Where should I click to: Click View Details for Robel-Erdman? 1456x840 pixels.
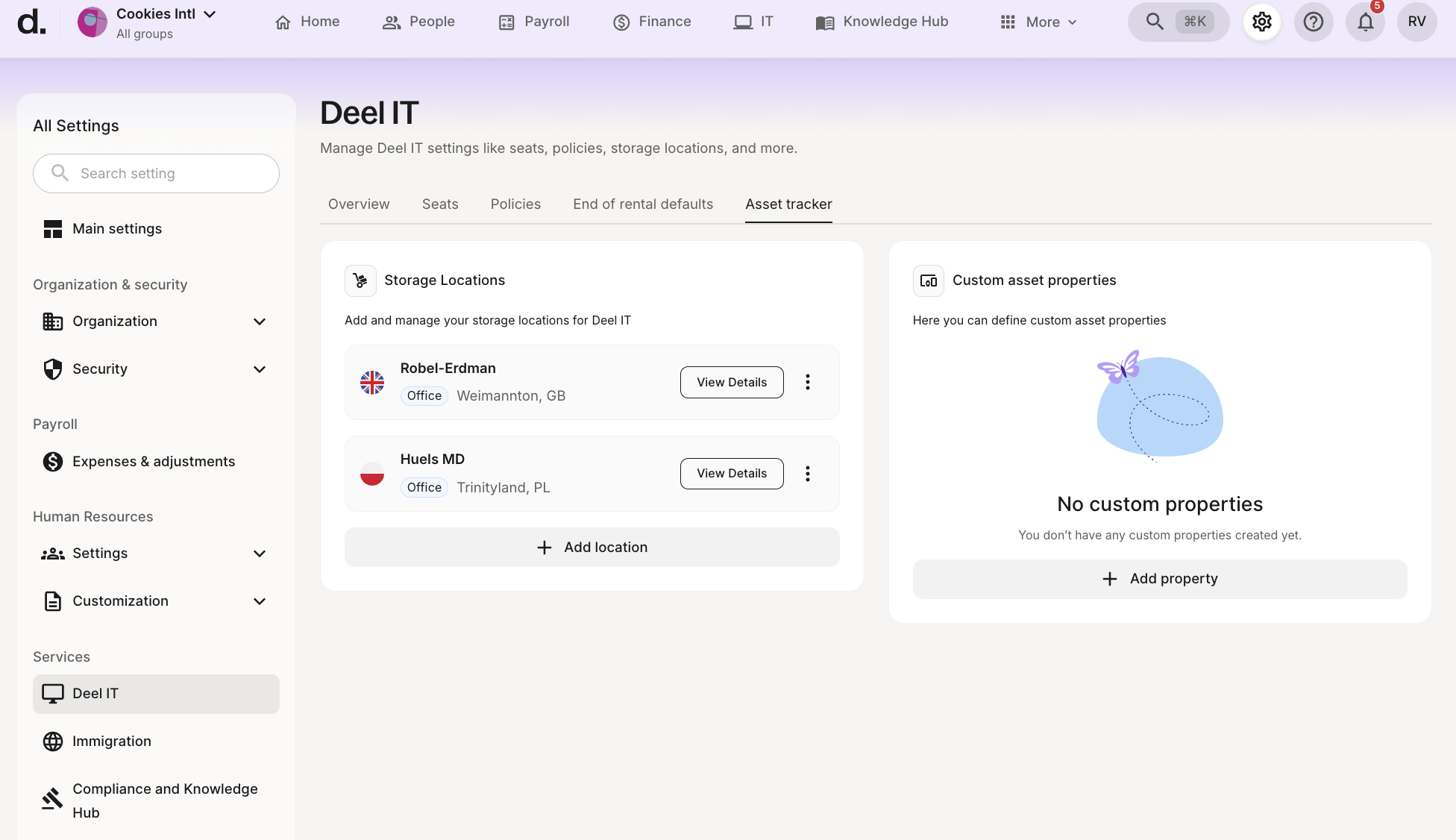pos(731,382)
